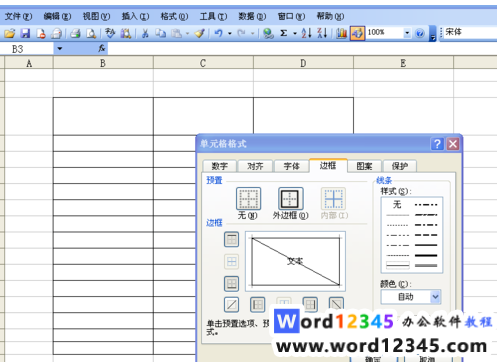Open the 格式 menu
This screenshot has width=497, height=362.
pyautogui.click(x=174, y=16)
